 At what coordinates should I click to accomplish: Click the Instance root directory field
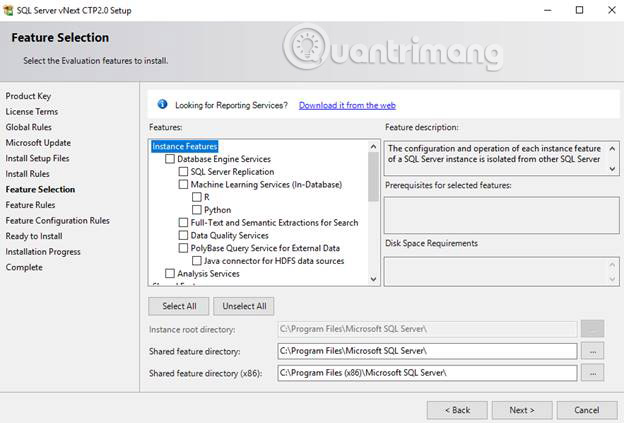point(427,329)
